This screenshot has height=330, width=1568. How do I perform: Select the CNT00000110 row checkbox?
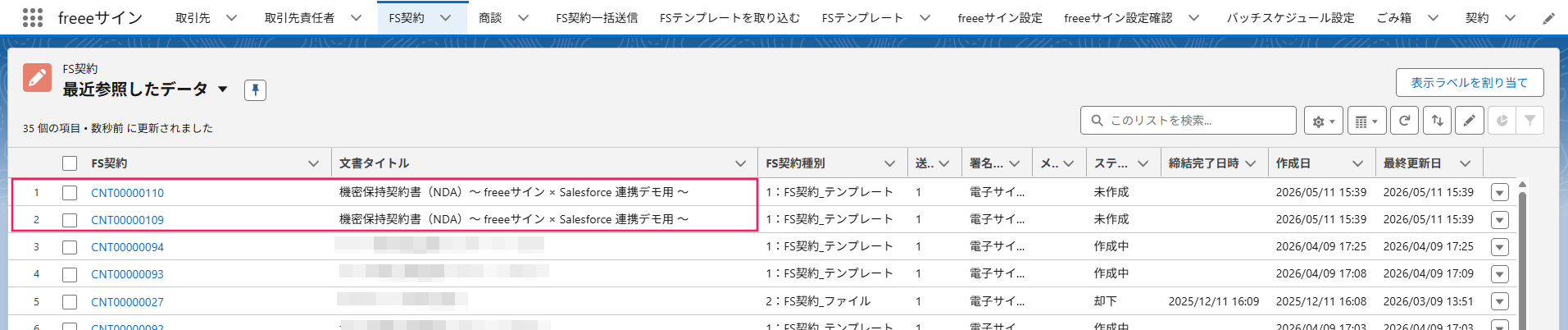[70, 193]
